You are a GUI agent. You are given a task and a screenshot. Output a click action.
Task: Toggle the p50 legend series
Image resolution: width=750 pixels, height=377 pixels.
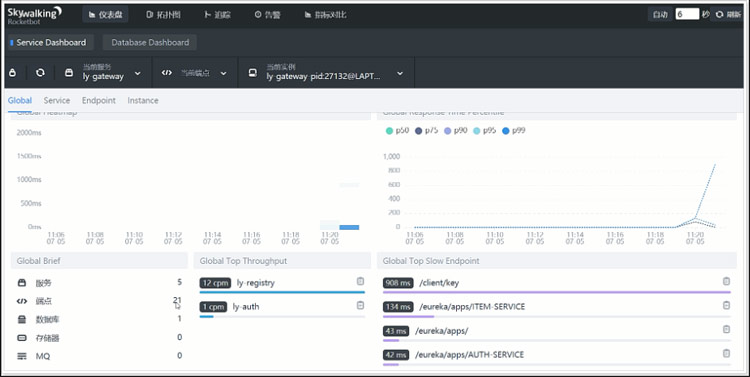pos(397,131)
